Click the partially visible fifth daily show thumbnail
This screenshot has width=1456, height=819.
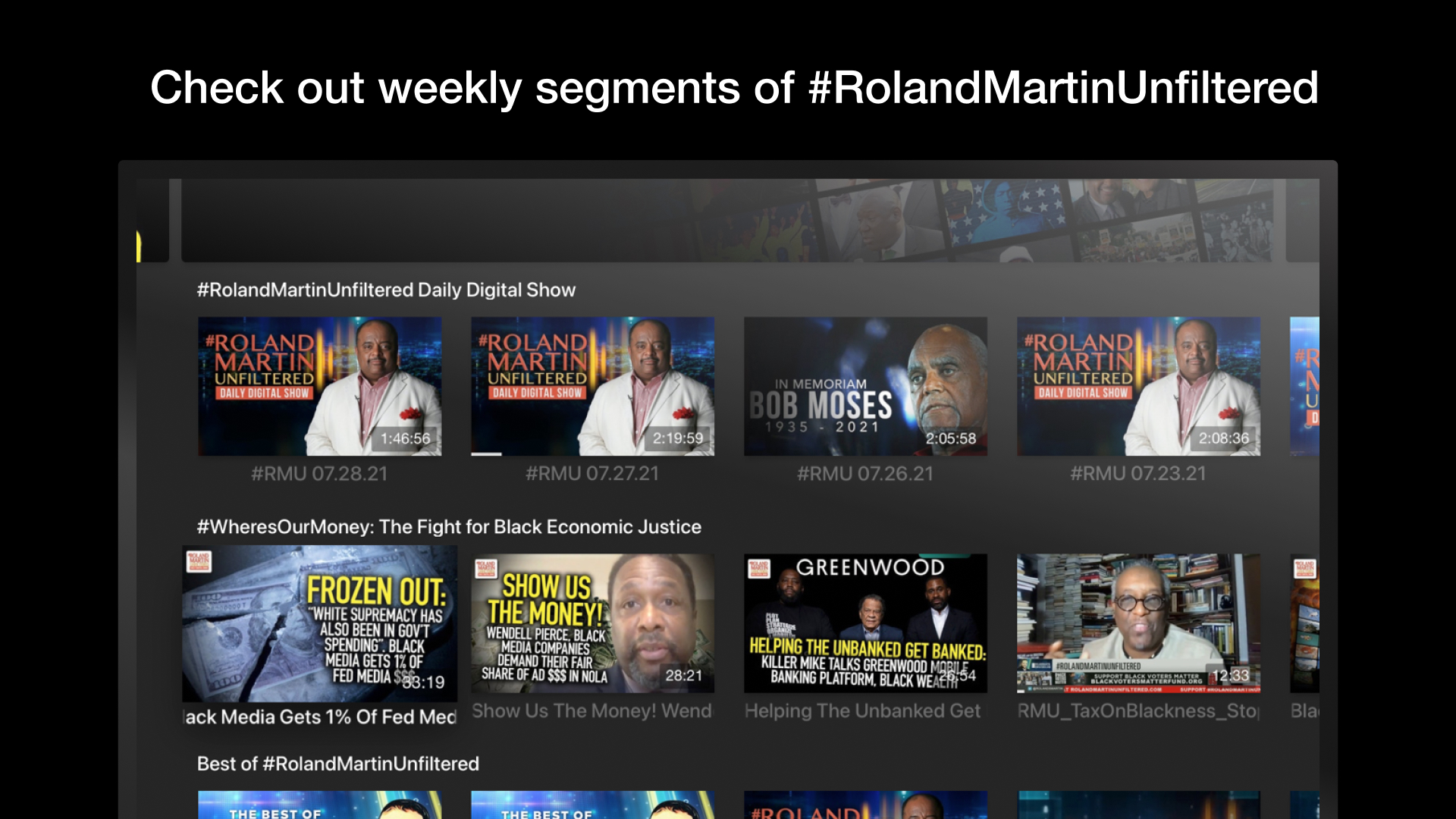(x=1304, y=386)
